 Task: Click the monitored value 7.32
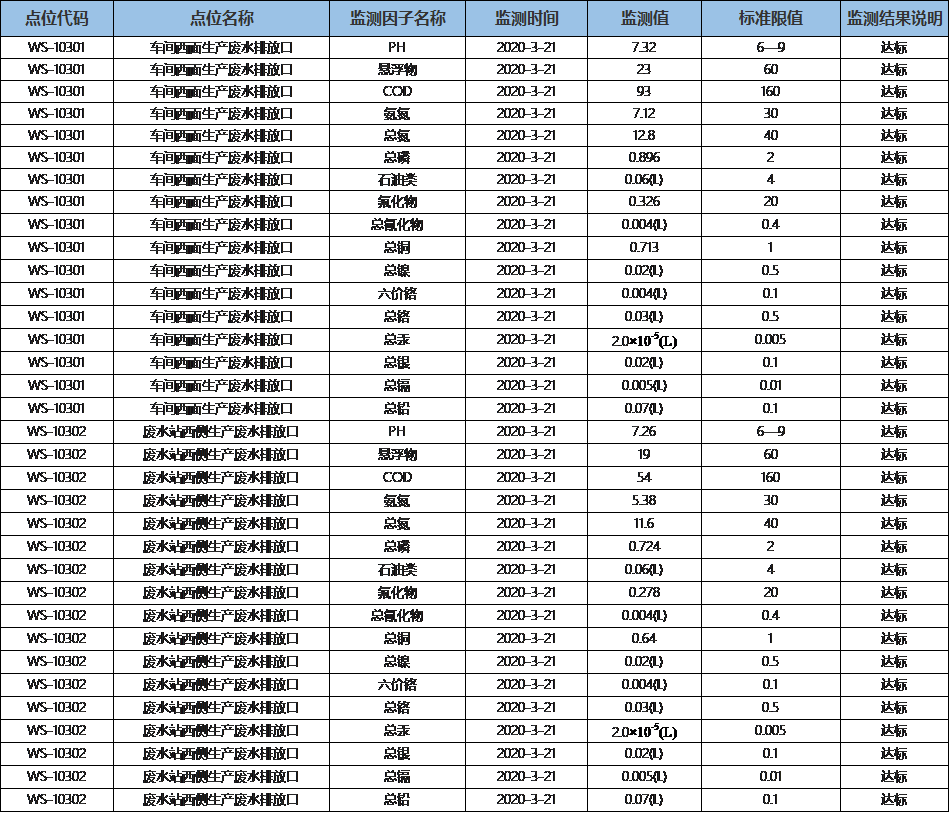(x=644, y=47)
